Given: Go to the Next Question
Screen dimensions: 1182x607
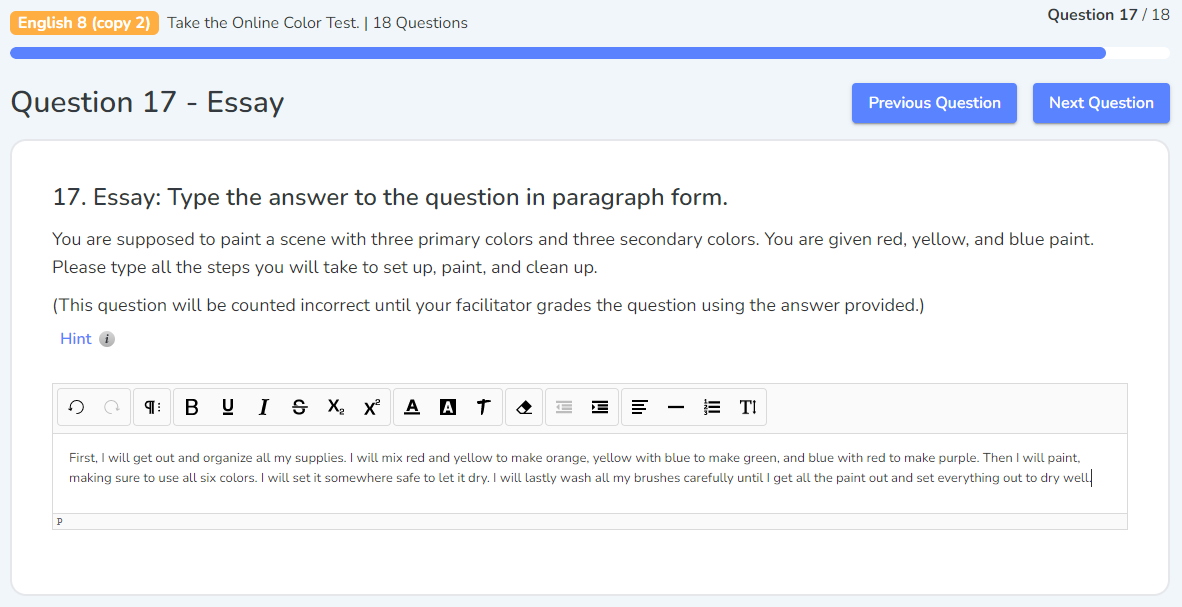Looking at the screenshot, I should pos(1101,103).
